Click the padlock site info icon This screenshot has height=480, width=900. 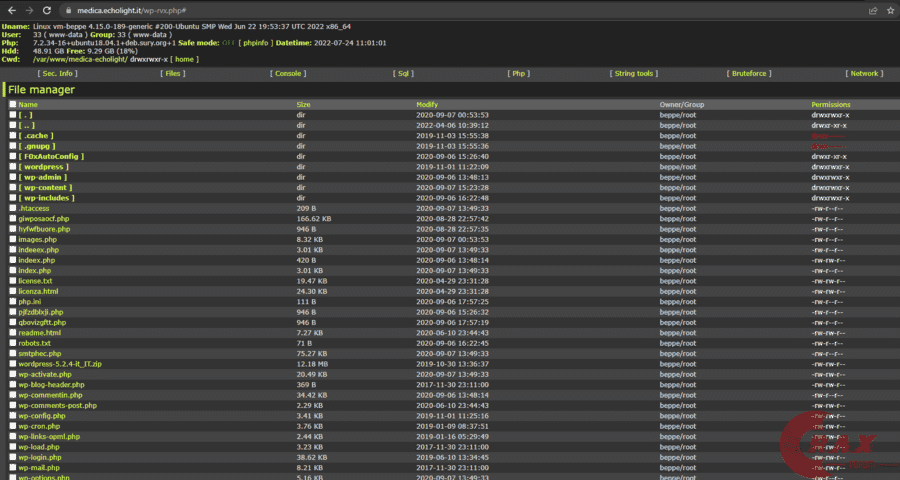tap(68, 10)
